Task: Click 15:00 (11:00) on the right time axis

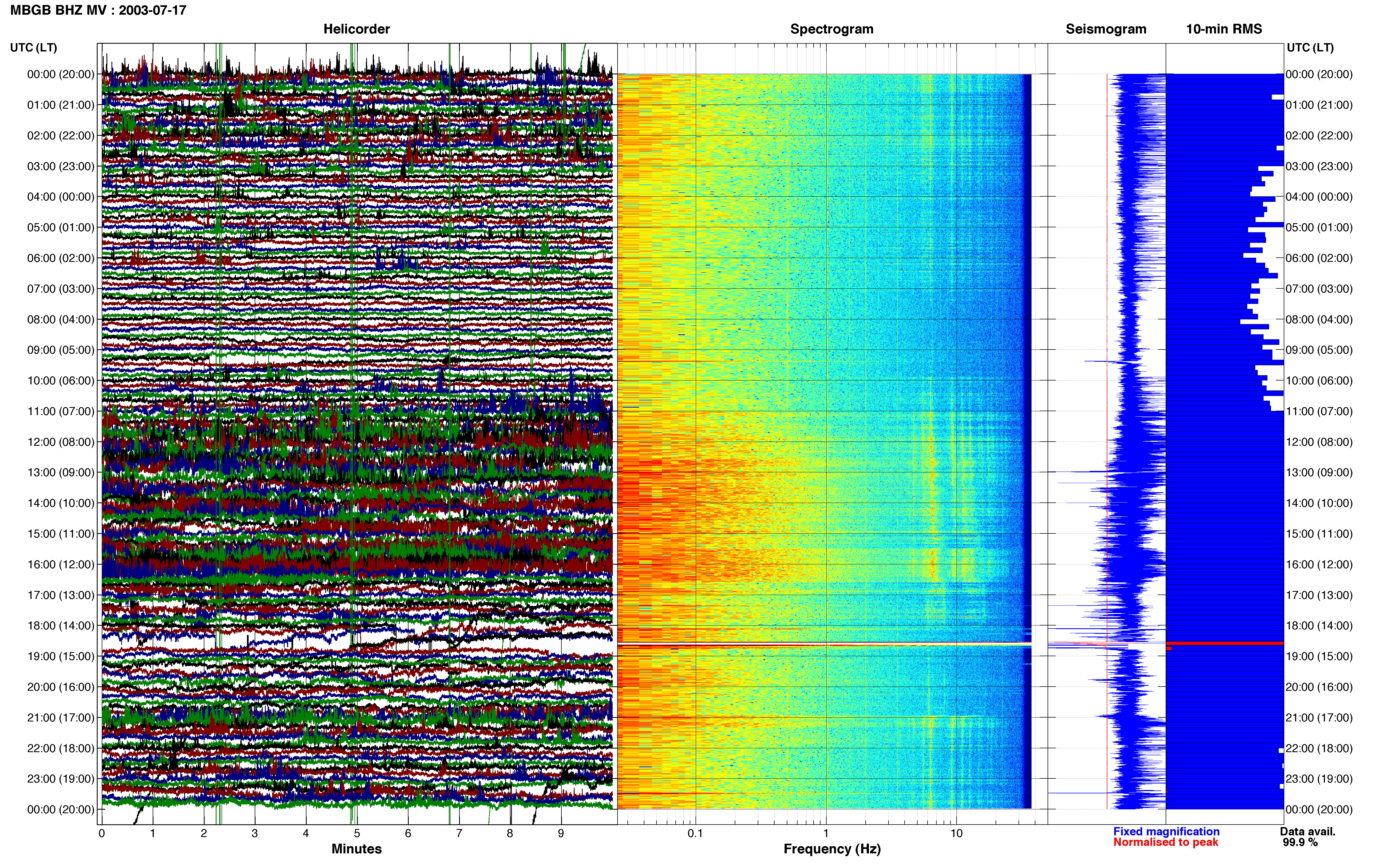Action: (1319, 533)
